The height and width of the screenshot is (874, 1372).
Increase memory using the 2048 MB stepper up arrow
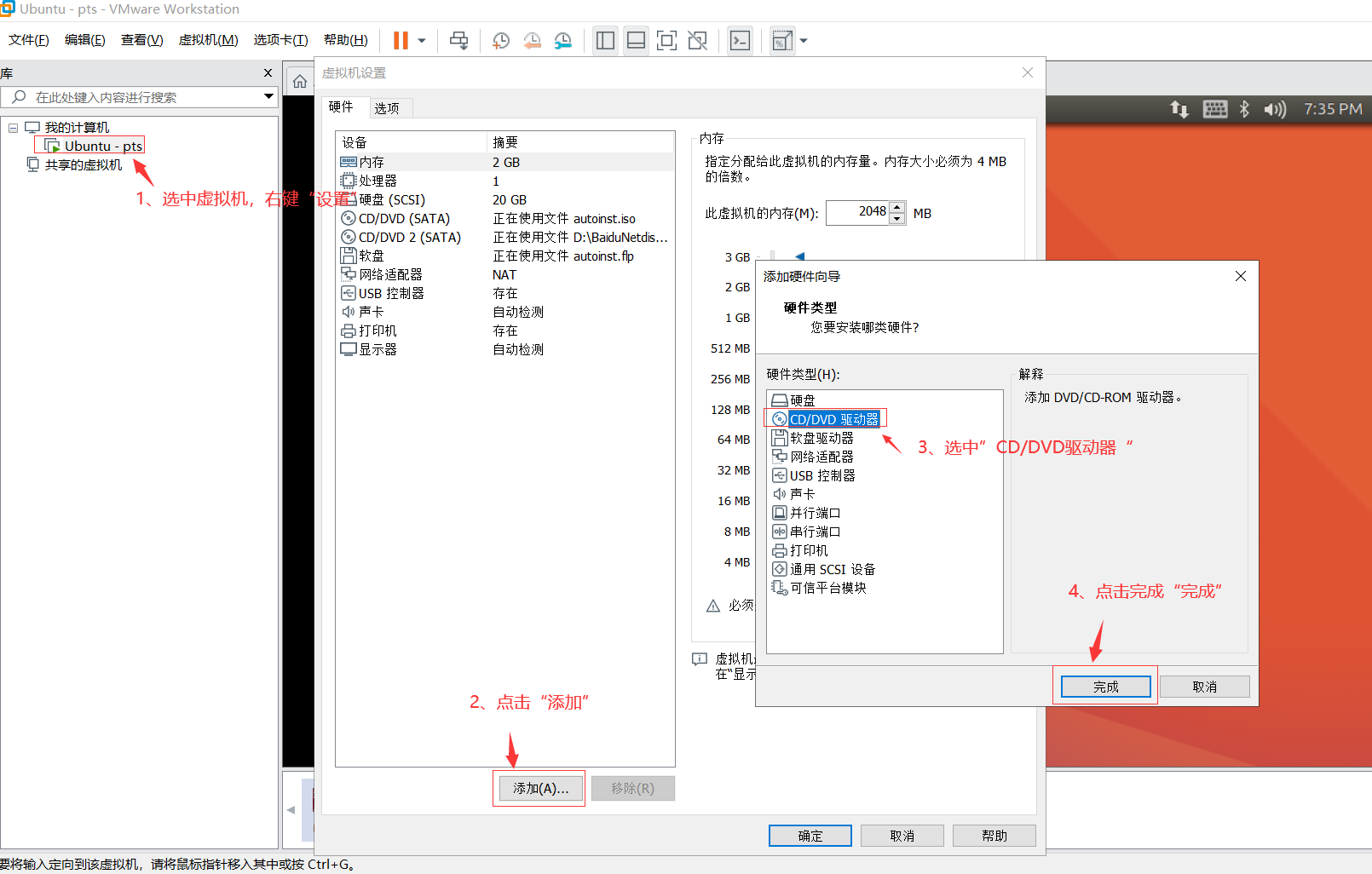896,208
